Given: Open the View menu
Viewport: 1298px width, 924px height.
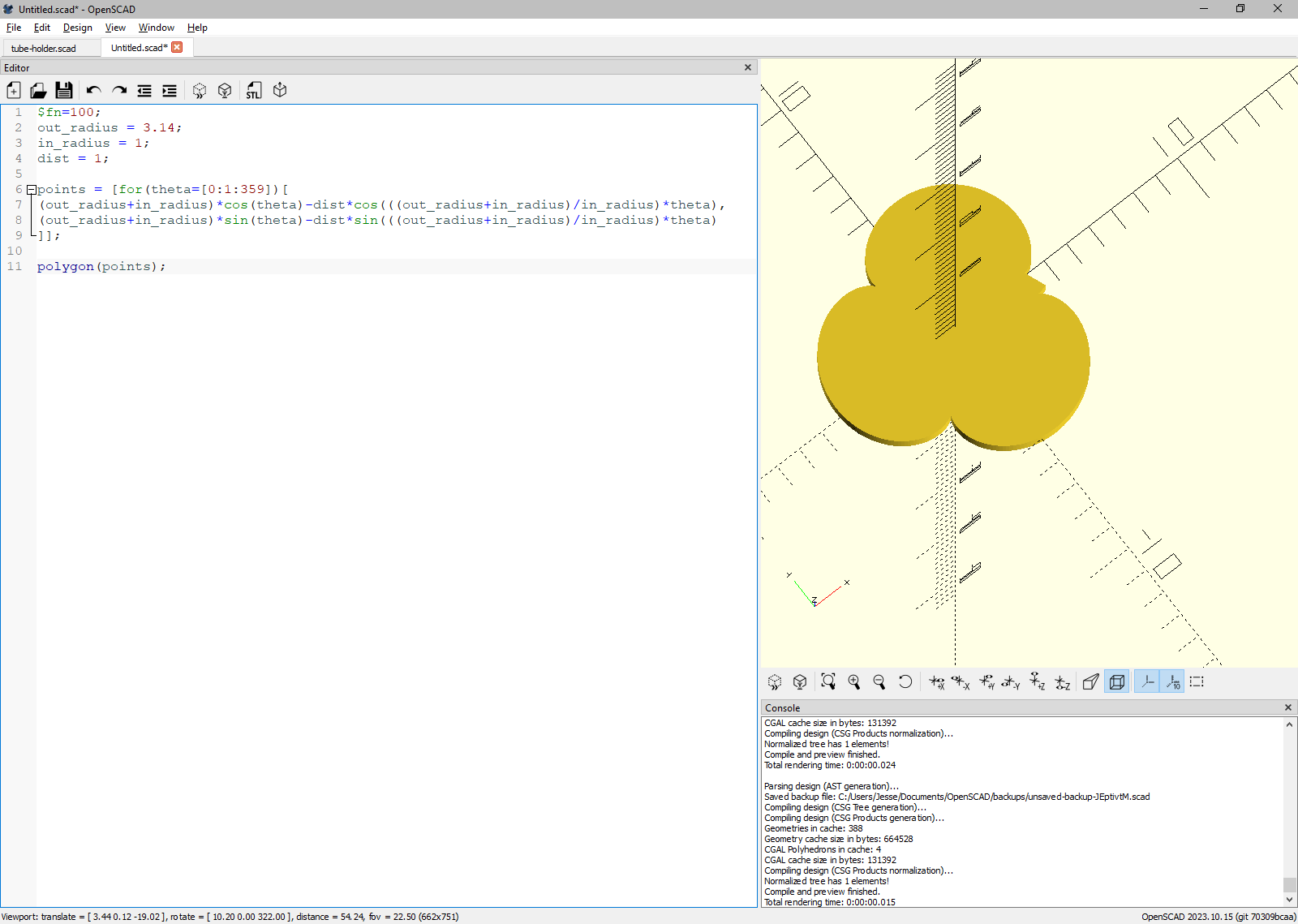Looking at the screenshot, I should [115, 28].
